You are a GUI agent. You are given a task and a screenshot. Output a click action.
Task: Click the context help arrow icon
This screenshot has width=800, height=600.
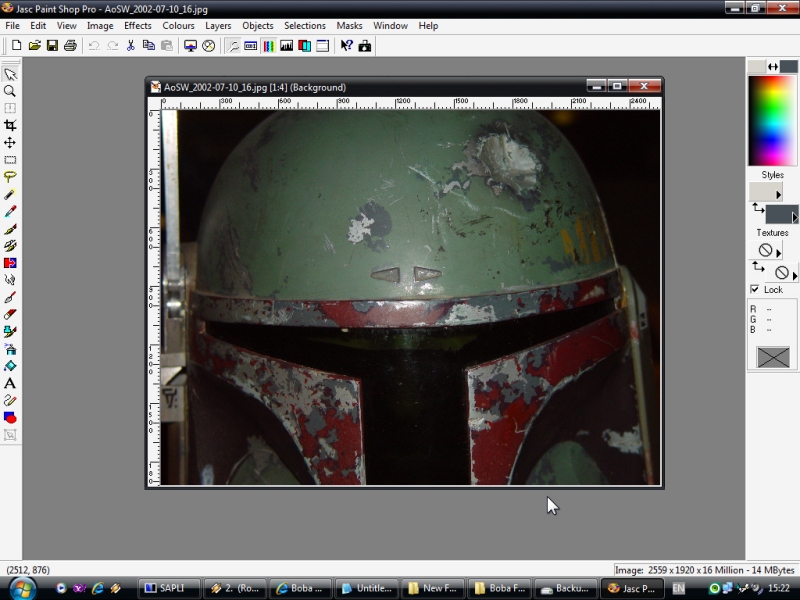coord(346,46)
